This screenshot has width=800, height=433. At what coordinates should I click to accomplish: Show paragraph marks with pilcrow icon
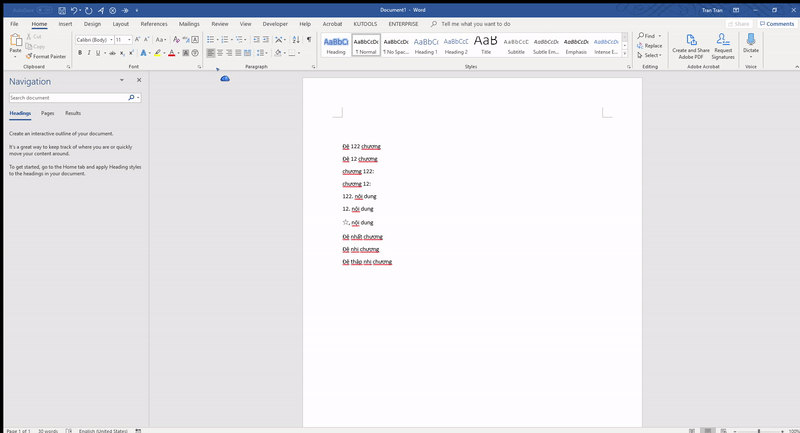tap(309, 40)
